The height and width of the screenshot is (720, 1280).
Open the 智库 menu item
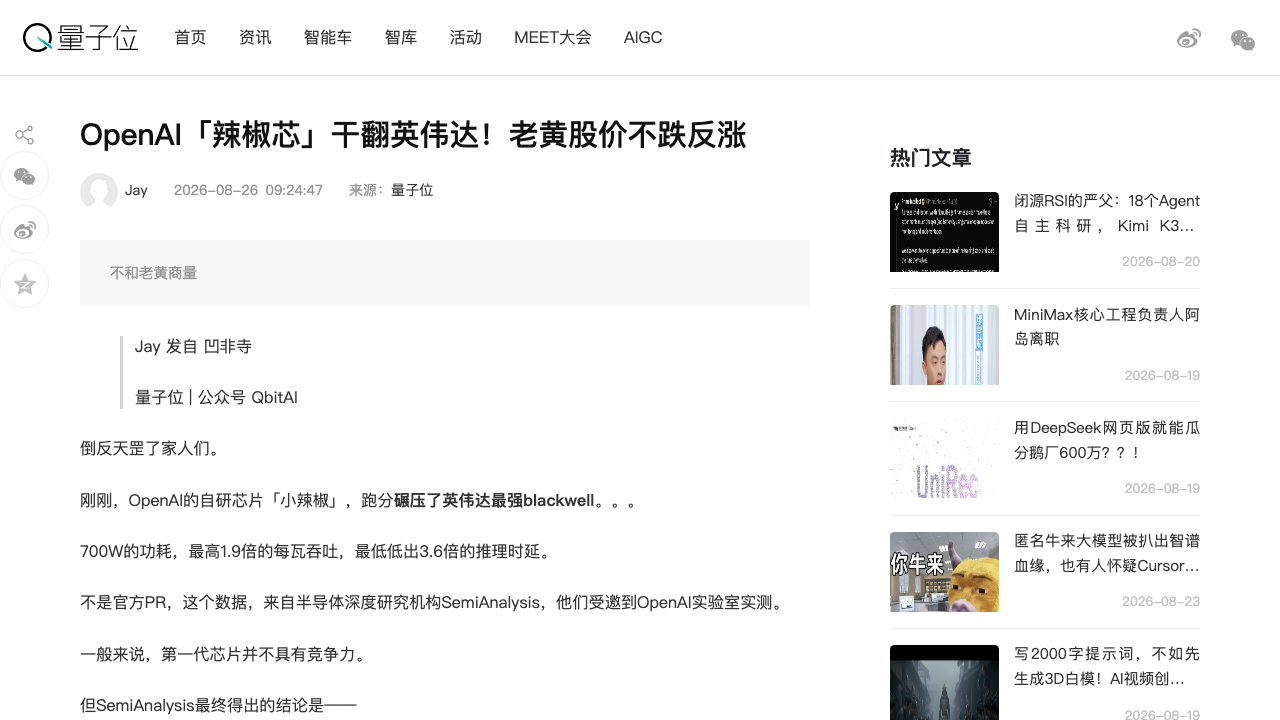click(401, 38)
